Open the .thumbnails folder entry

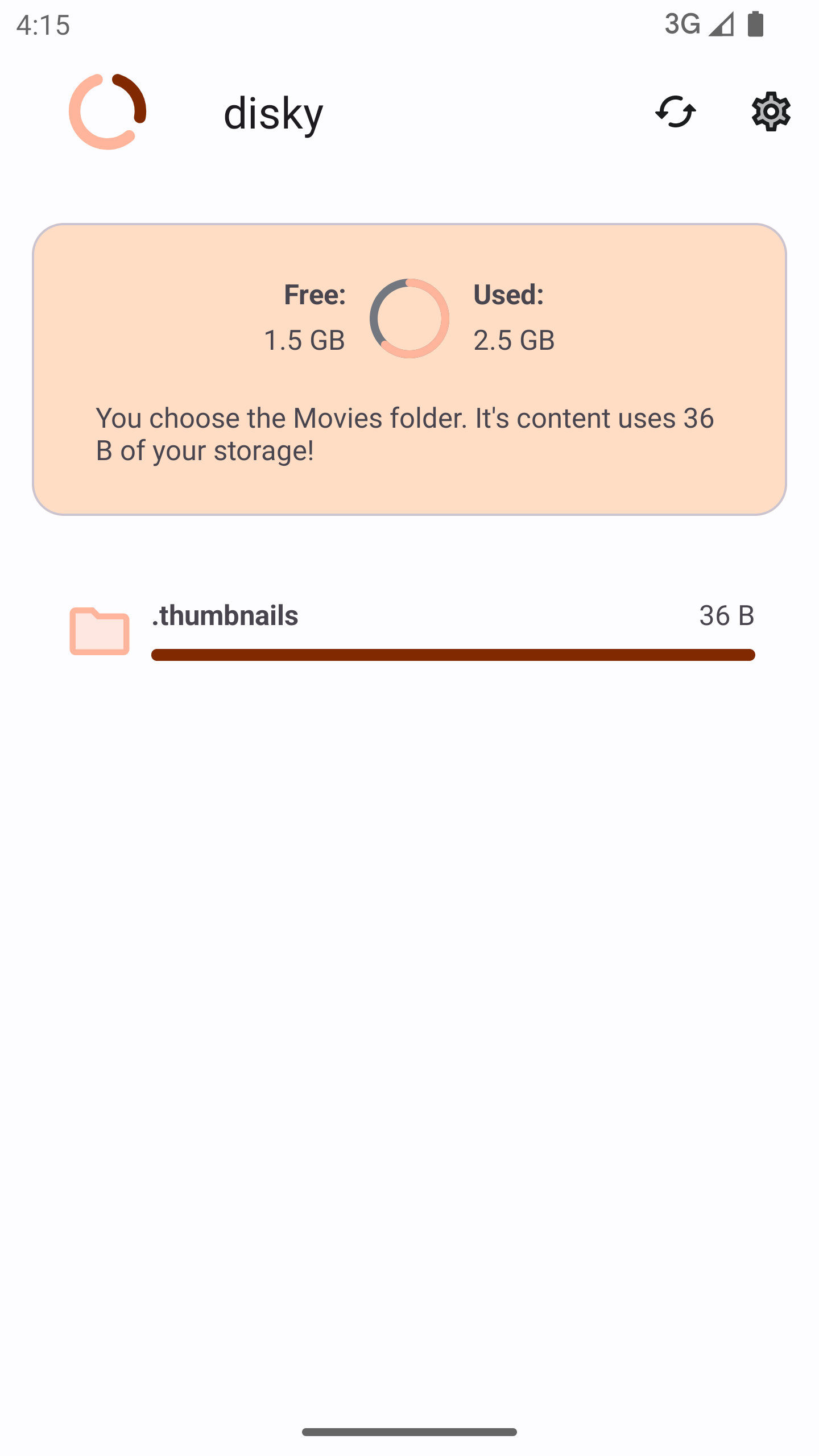pyautogui.click(x=225, y=615)
